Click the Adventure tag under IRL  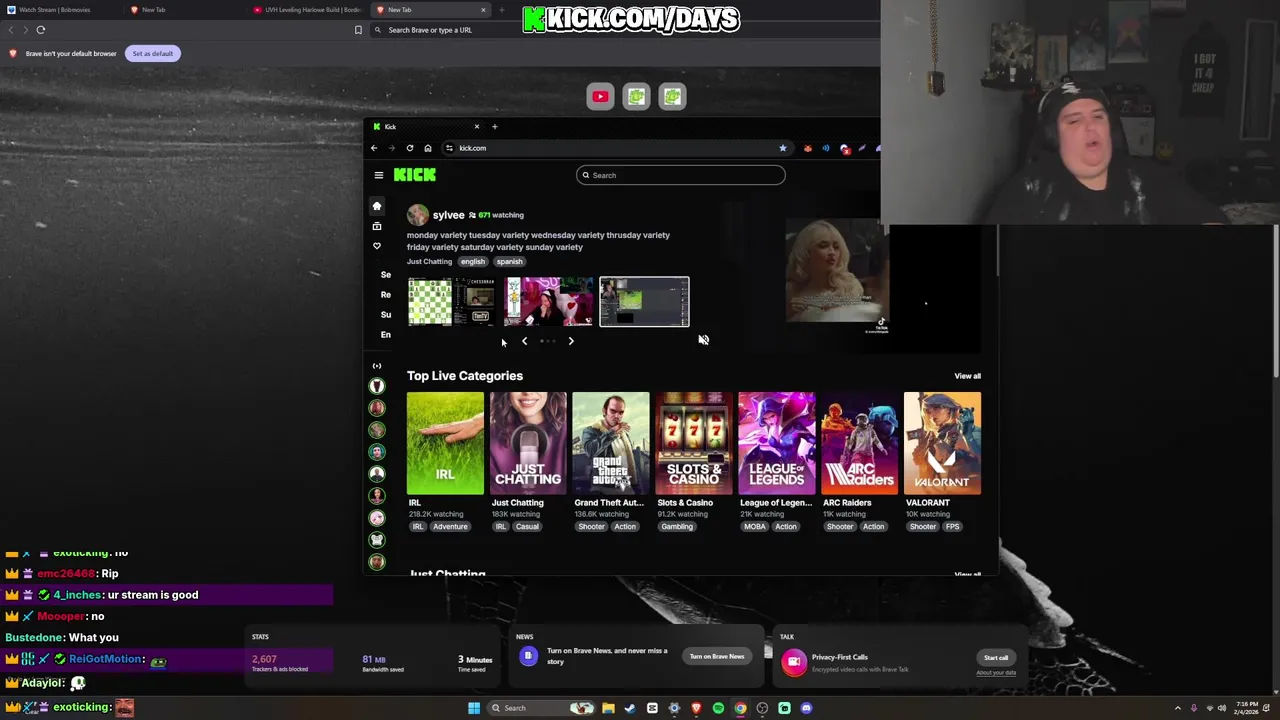click(450, 527)
